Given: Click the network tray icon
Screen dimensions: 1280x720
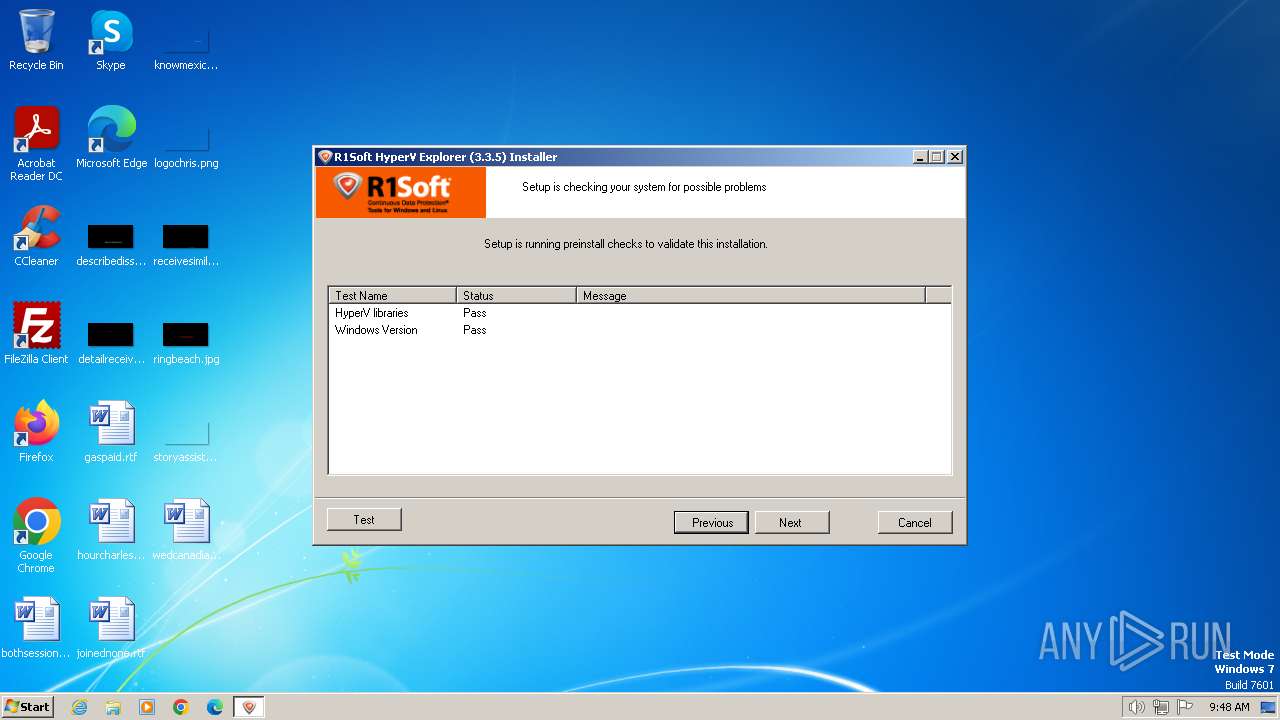Looking at the screenshot, I should click(x=1160, y=707).
